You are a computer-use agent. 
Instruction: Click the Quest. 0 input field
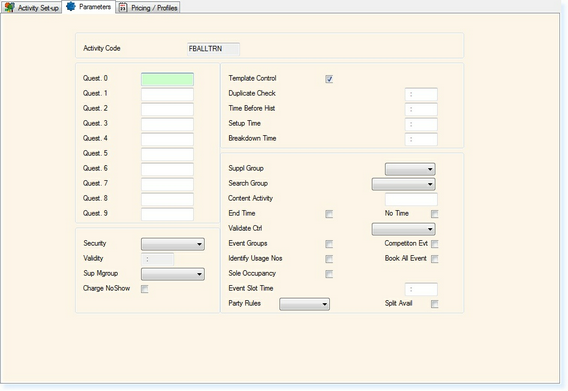coord(167,79)
